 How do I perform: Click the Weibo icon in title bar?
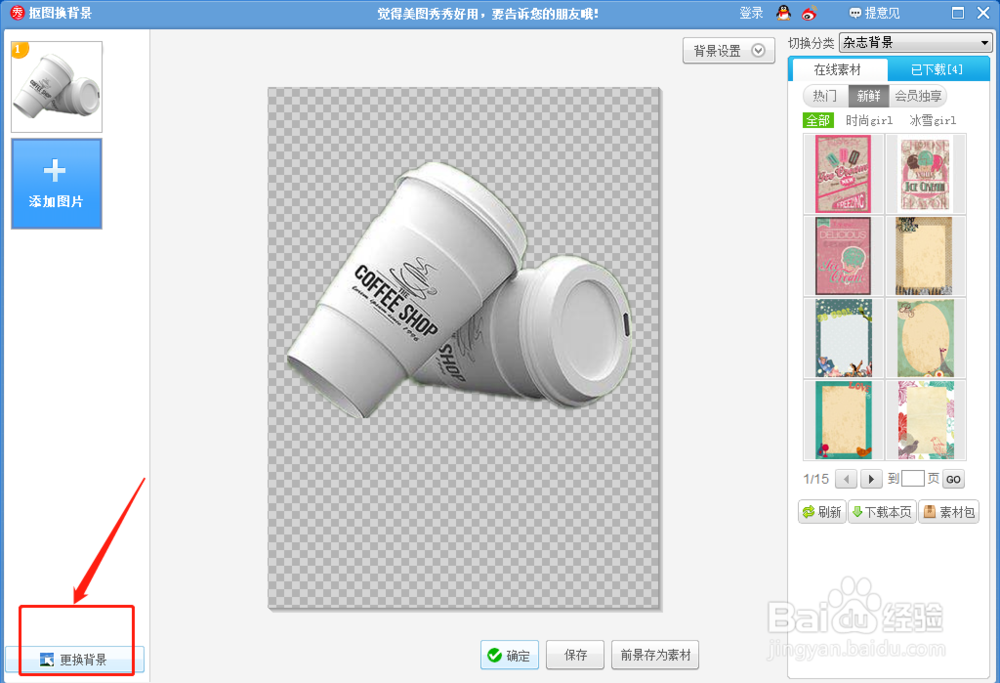point(809,13)
